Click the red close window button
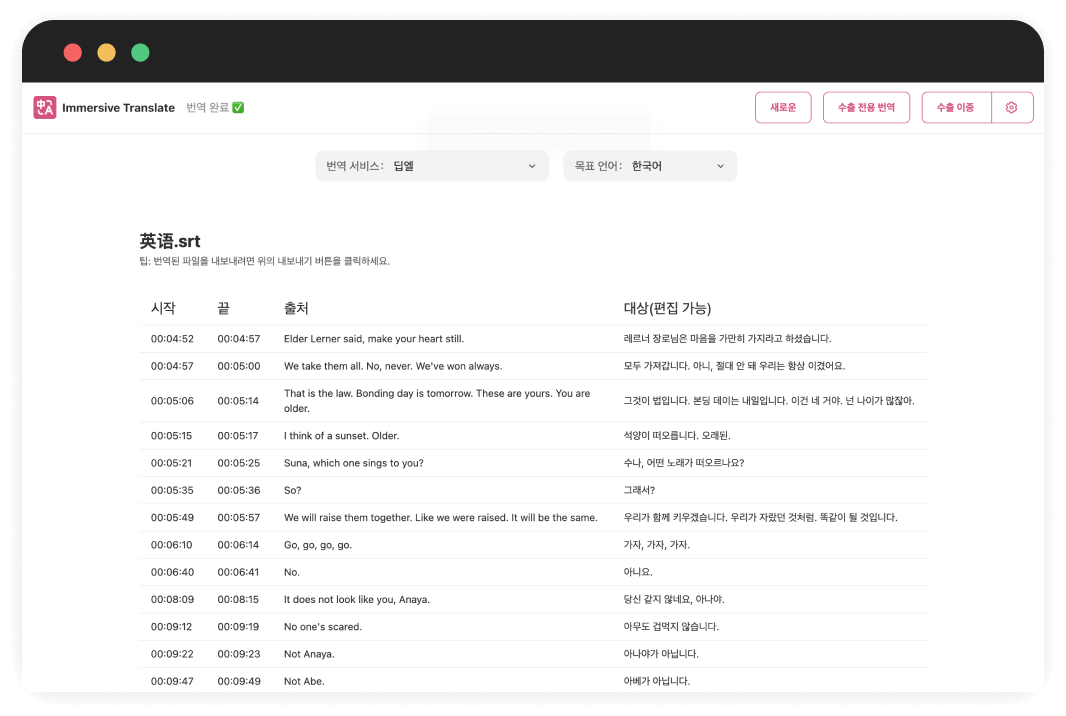 point(73,52)
